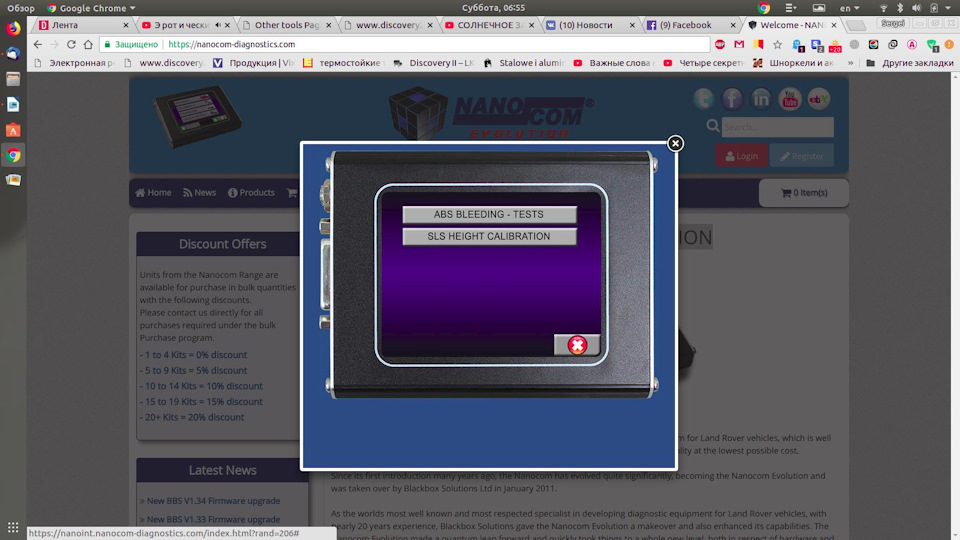Mute the Эротически tab audio icon
Viewport: 960px width, 540px height.
pyautogui.click(x=217, y=25)
